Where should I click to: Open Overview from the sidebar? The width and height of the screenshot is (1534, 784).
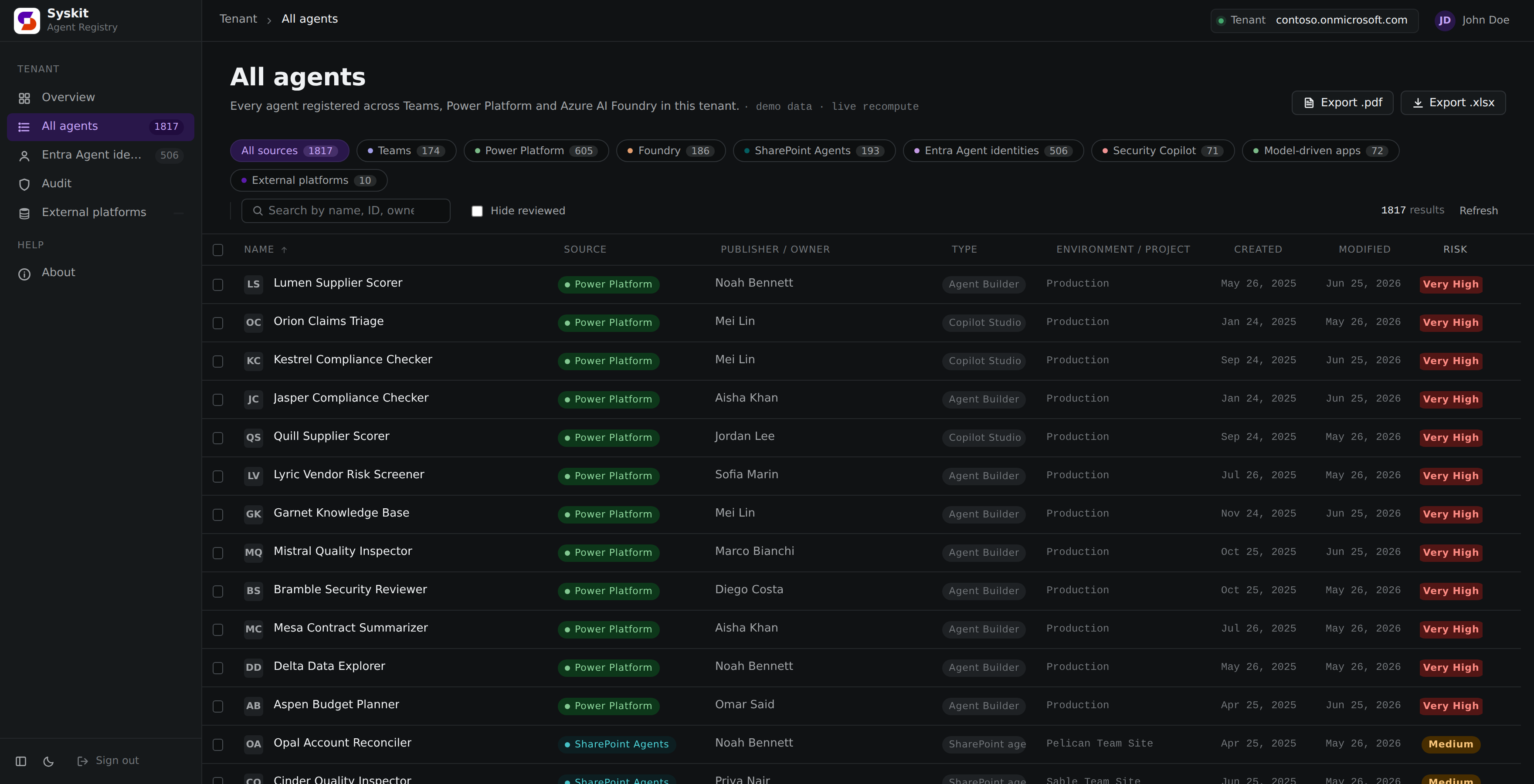(101, 98)
